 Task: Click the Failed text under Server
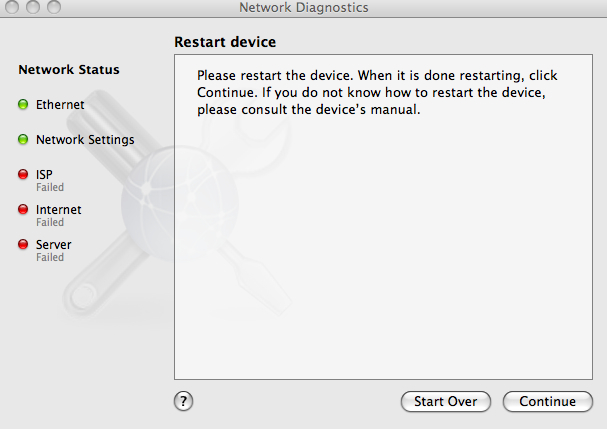click(x=50, y=257)
